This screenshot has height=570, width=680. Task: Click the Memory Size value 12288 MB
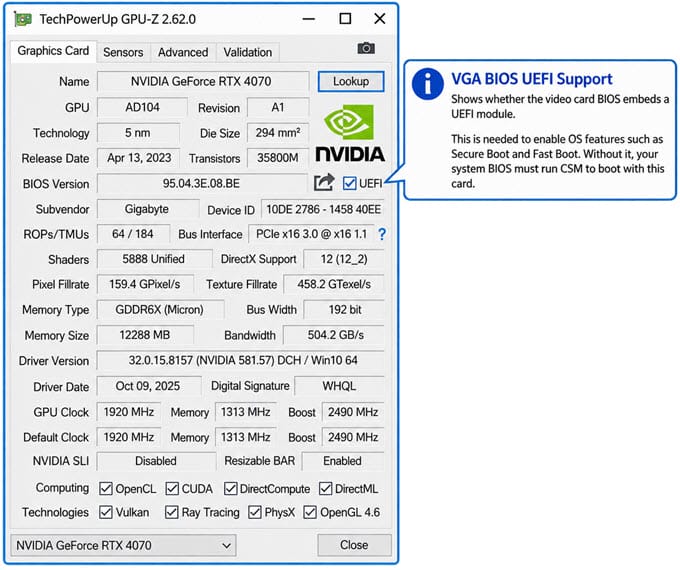point(145,335)
